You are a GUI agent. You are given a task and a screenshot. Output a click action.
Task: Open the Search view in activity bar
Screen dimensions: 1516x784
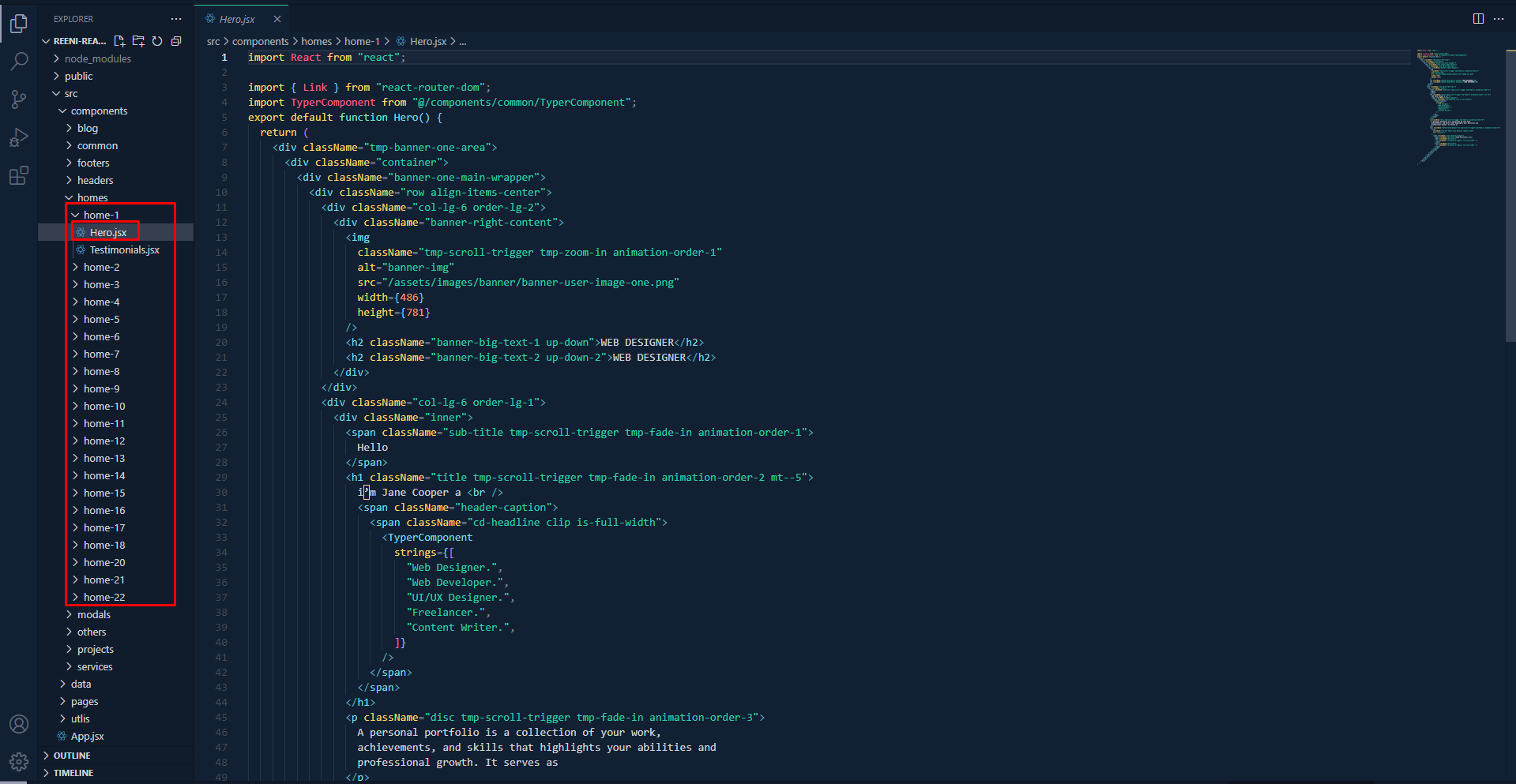[19, 61]
